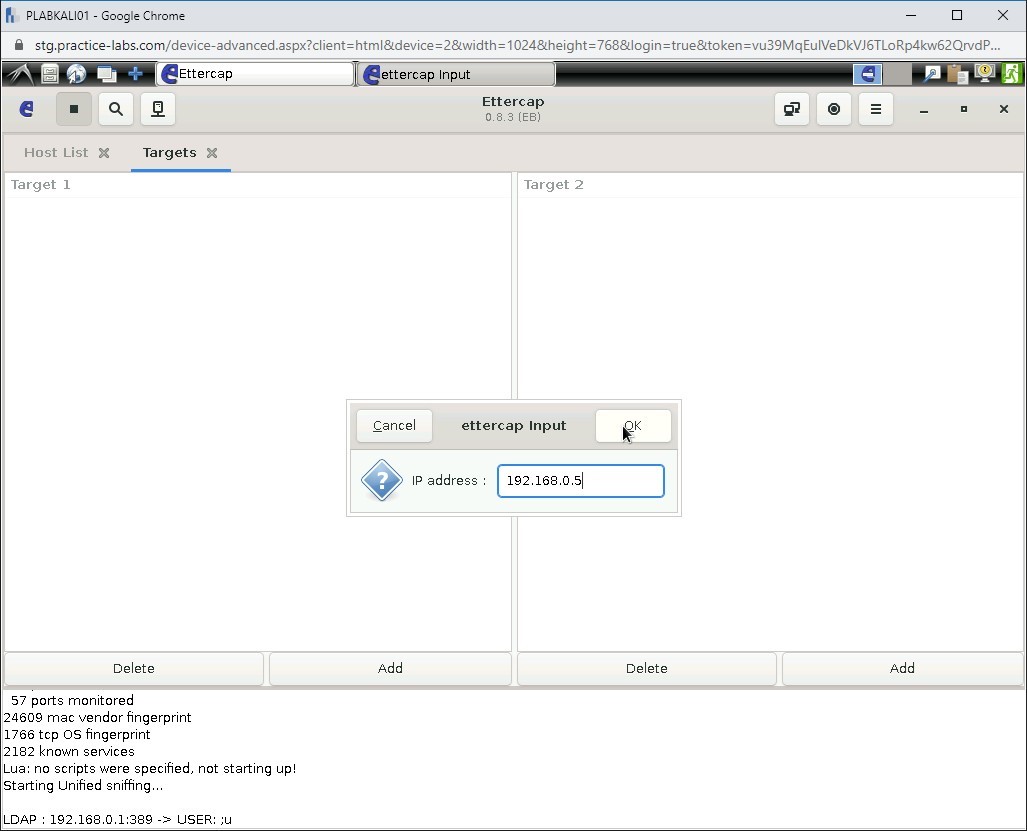Viewport: 1027px width, 831px height.
Task: Add an entry under Target 1
Action: pyautogui.click(x=389, y=668)
